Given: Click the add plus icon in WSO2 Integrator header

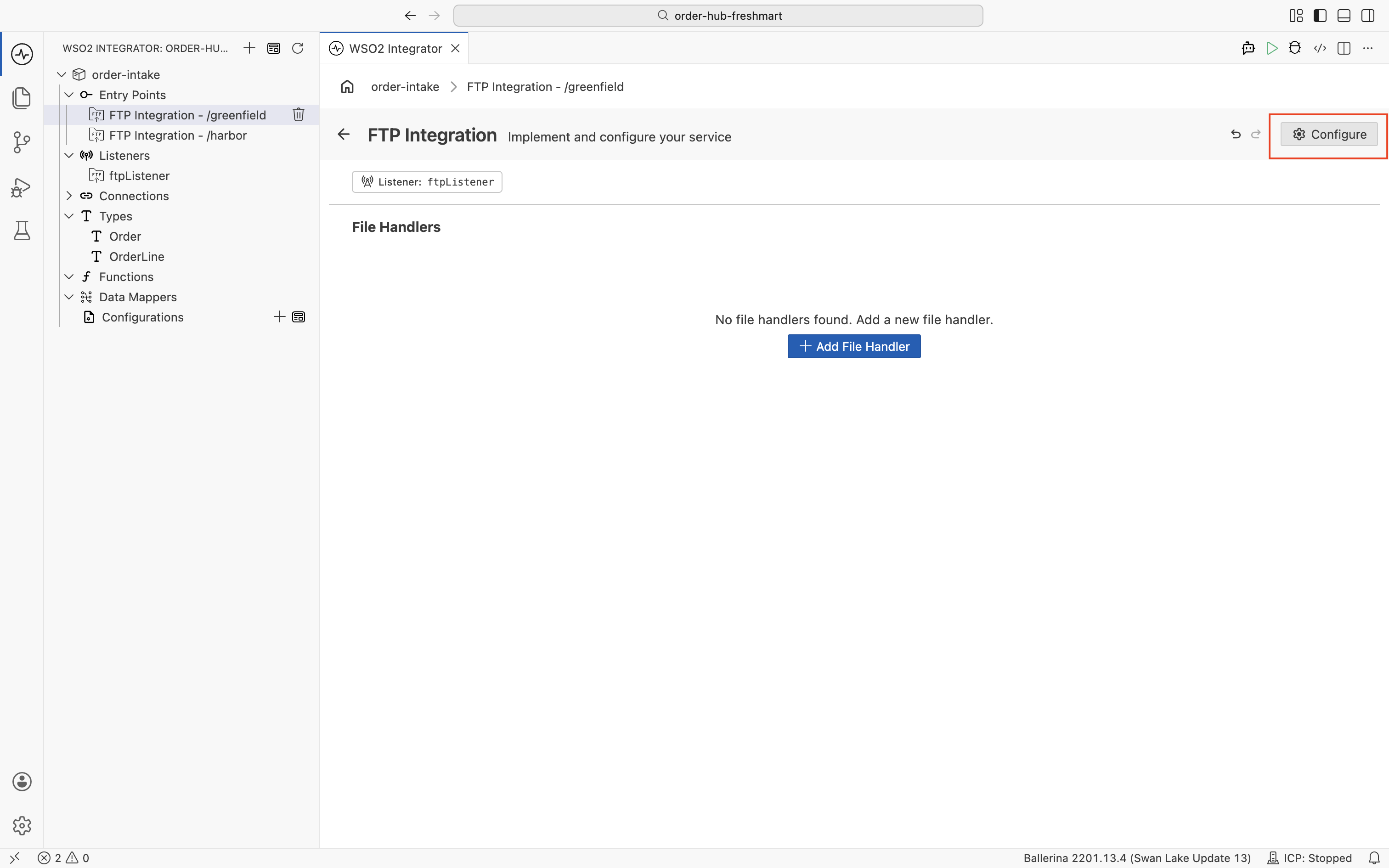Looking at the screenshot, I should tap(249, 48).
